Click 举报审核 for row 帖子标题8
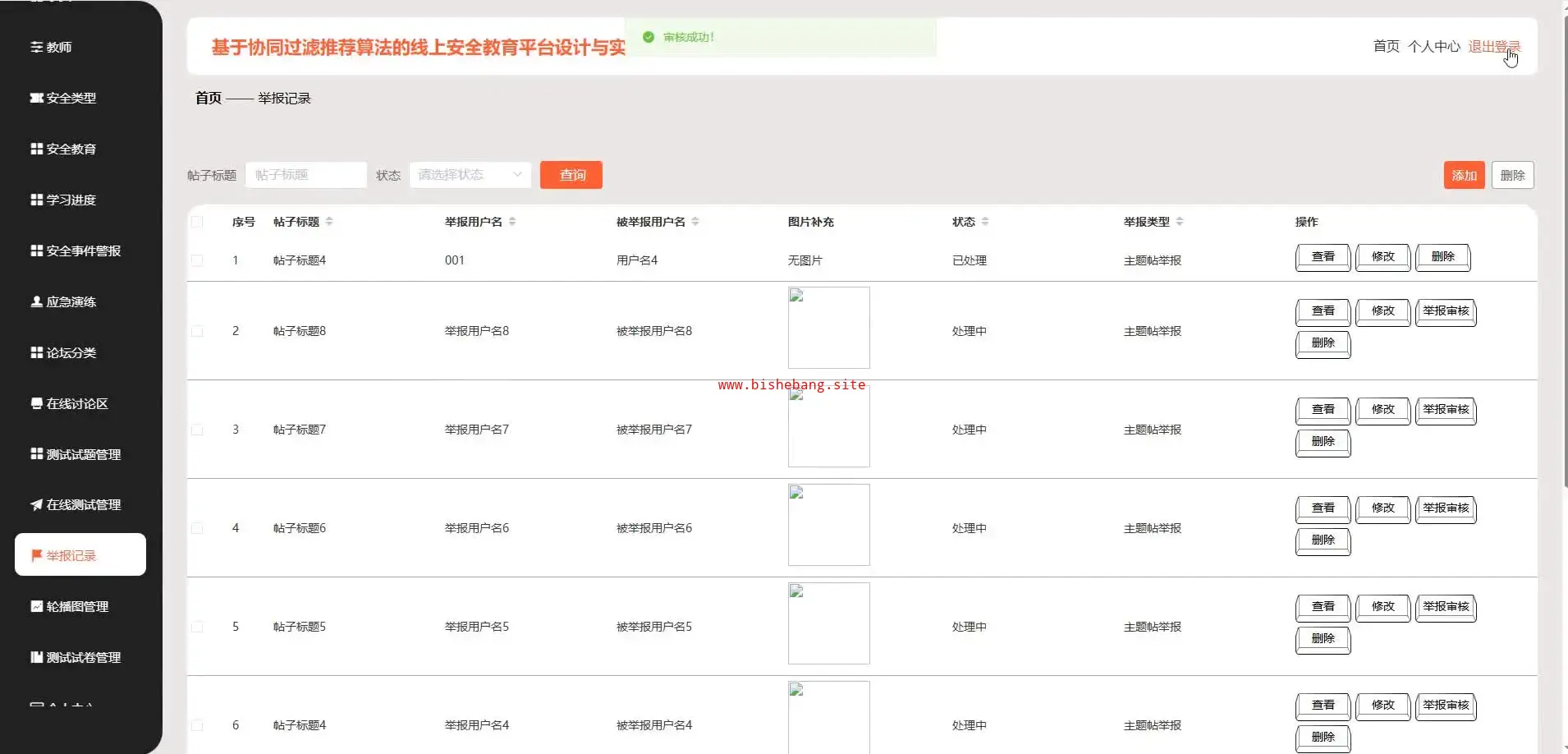 1447,312
